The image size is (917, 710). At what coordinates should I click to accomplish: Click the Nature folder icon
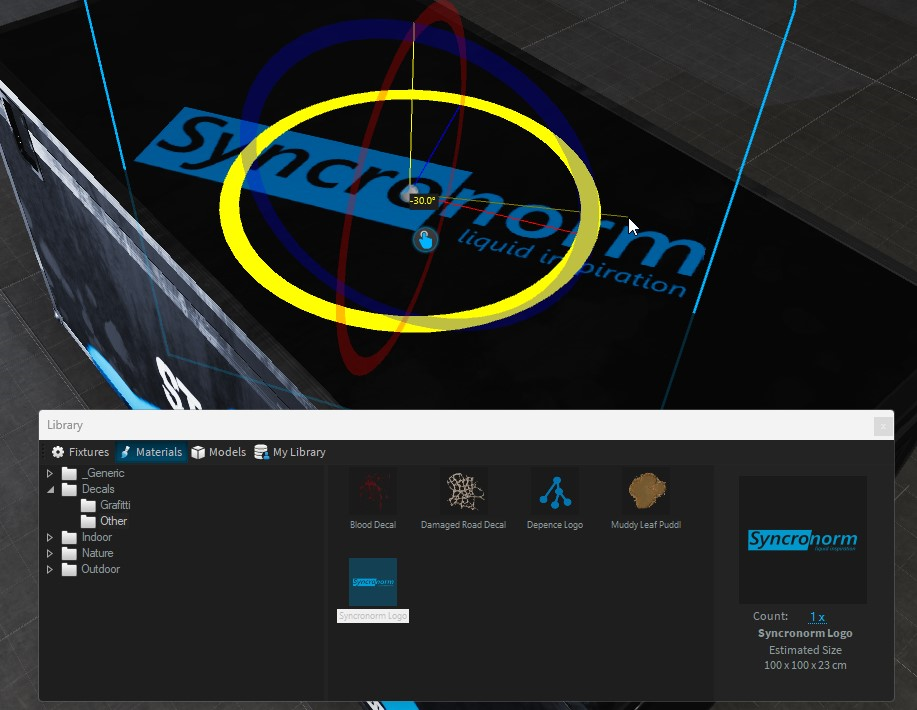69,553
